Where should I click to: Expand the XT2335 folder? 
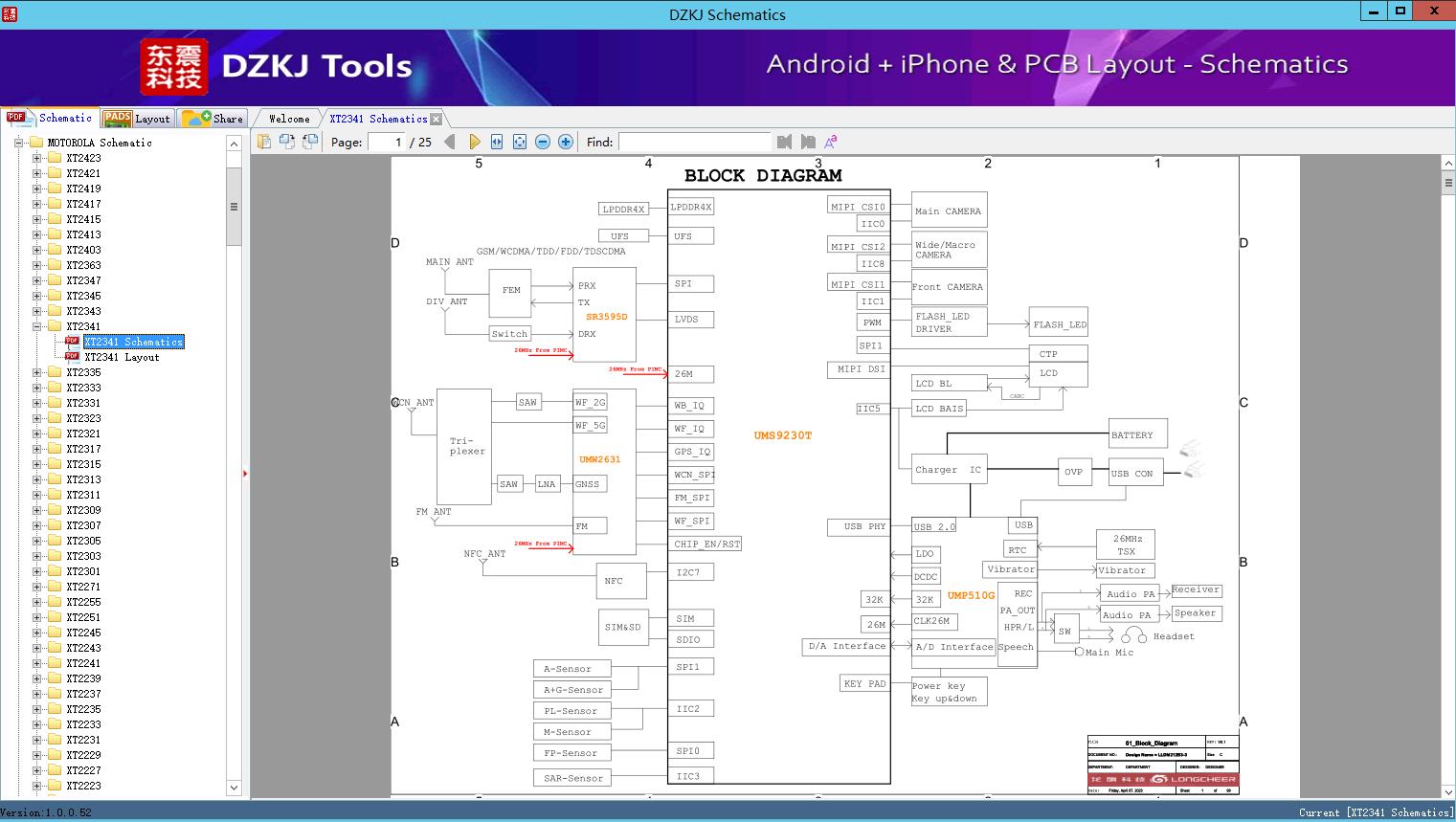36,372
